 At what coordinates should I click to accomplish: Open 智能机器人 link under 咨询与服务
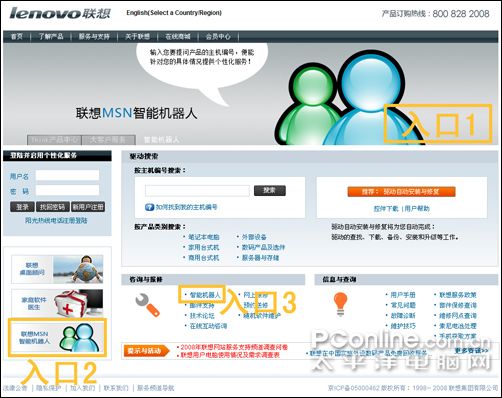click(x=205, y=295)
